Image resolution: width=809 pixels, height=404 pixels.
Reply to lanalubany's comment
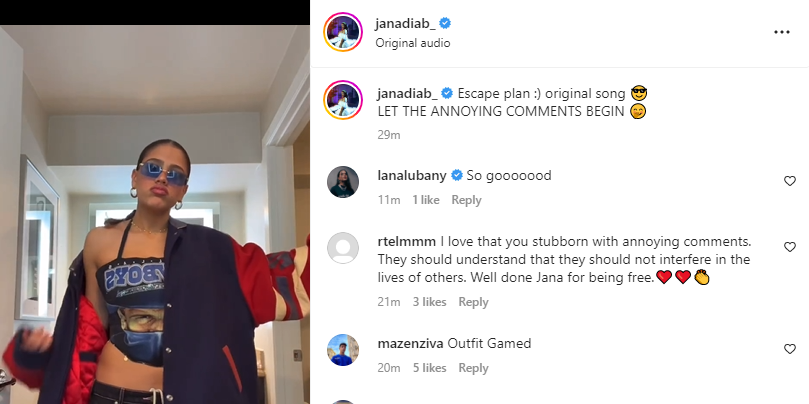tap(466, 200)
